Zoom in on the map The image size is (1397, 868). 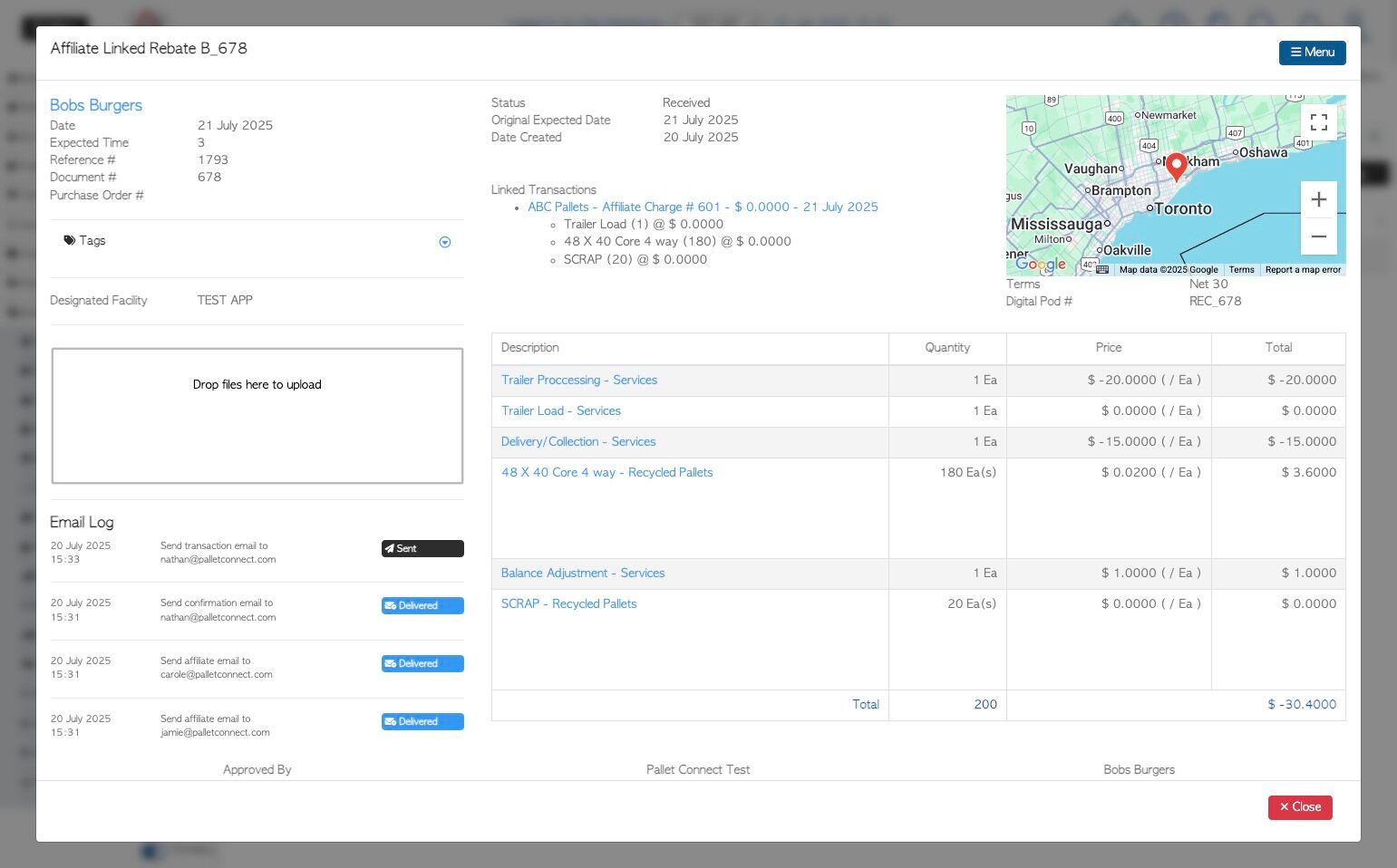(1318, 199)
